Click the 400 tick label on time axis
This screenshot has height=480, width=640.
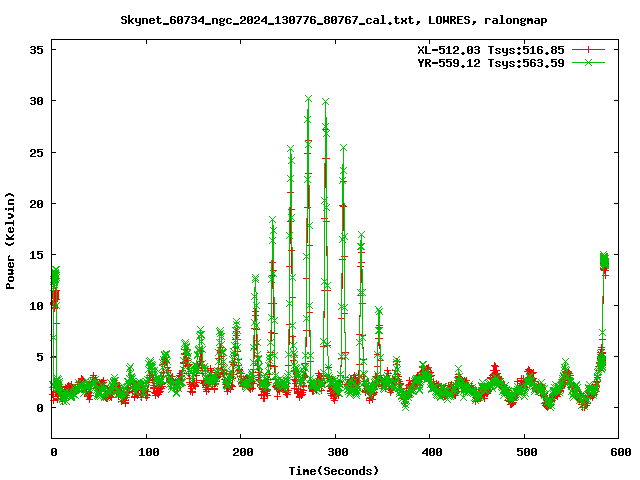coord(430,453)
